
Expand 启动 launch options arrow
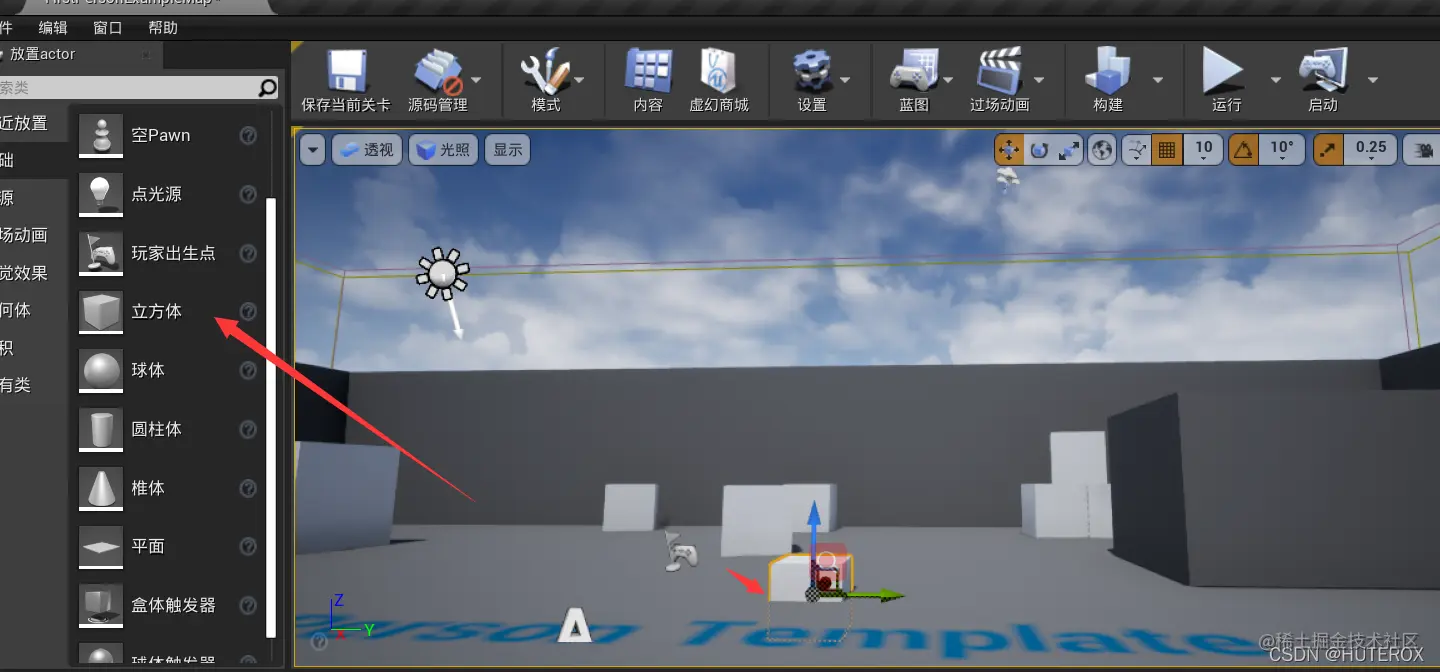click(x=1373, y=79)
